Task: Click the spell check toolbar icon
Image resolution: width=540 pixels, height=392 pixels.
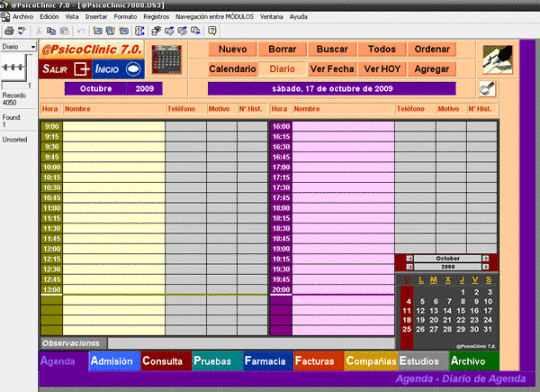Action: (x=22, y=31)
